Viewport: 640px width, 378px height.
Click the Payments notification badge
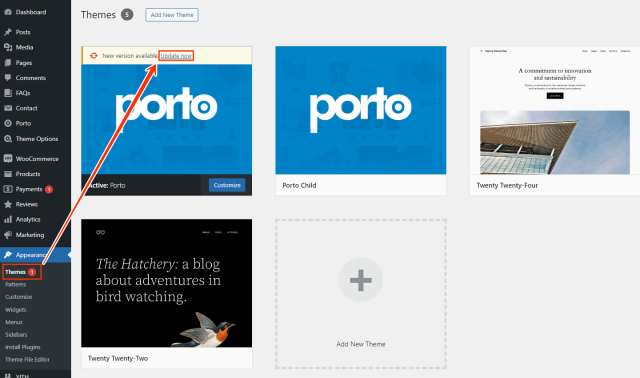pyautogui.click(x=49, y=189)
